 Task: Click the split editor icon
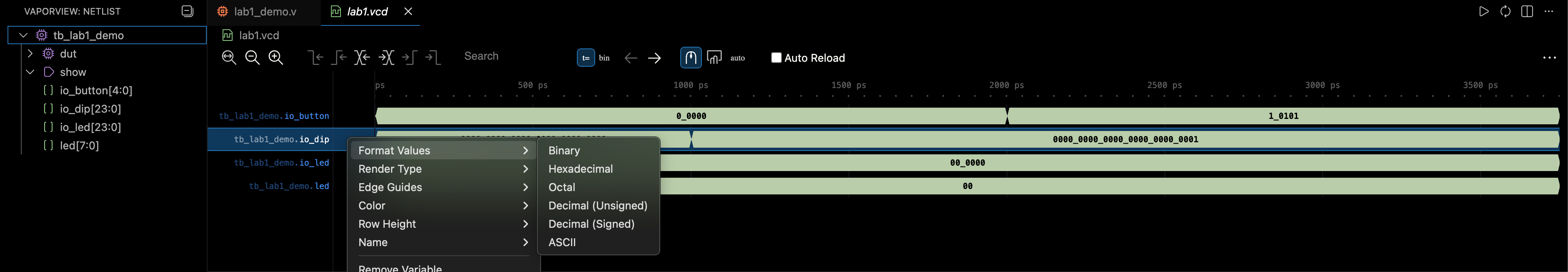[1527, 12]
